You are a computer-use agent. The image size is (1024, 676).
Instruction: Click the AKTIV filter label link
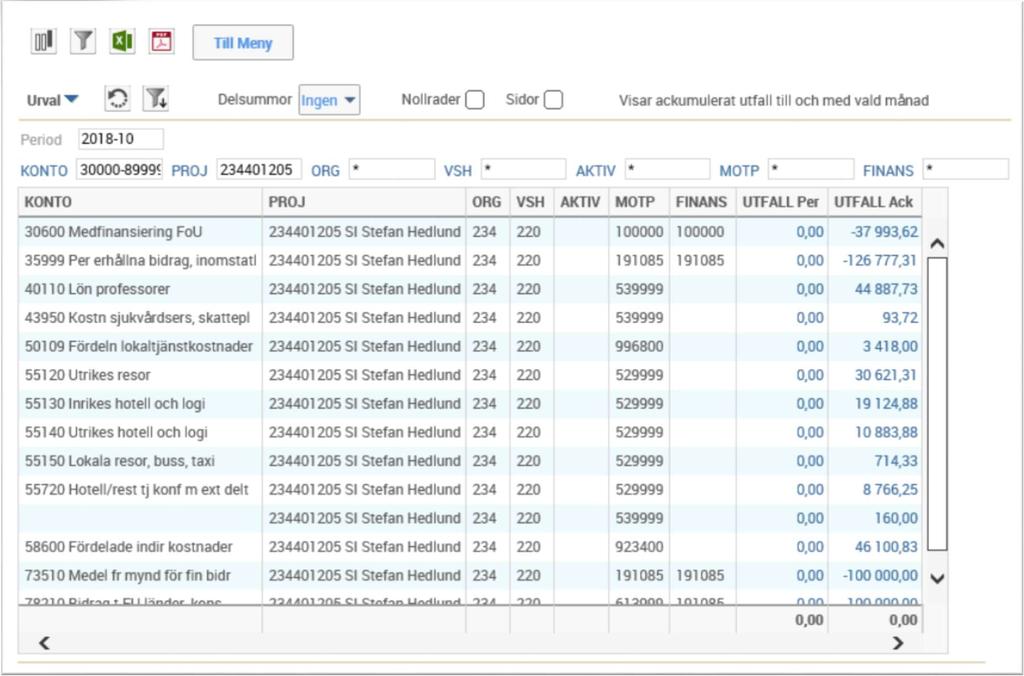tap(596, 171)
